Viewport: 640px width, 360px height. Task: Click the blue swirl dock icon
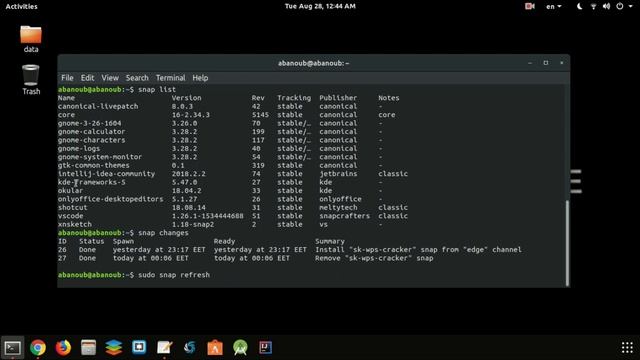190,348
